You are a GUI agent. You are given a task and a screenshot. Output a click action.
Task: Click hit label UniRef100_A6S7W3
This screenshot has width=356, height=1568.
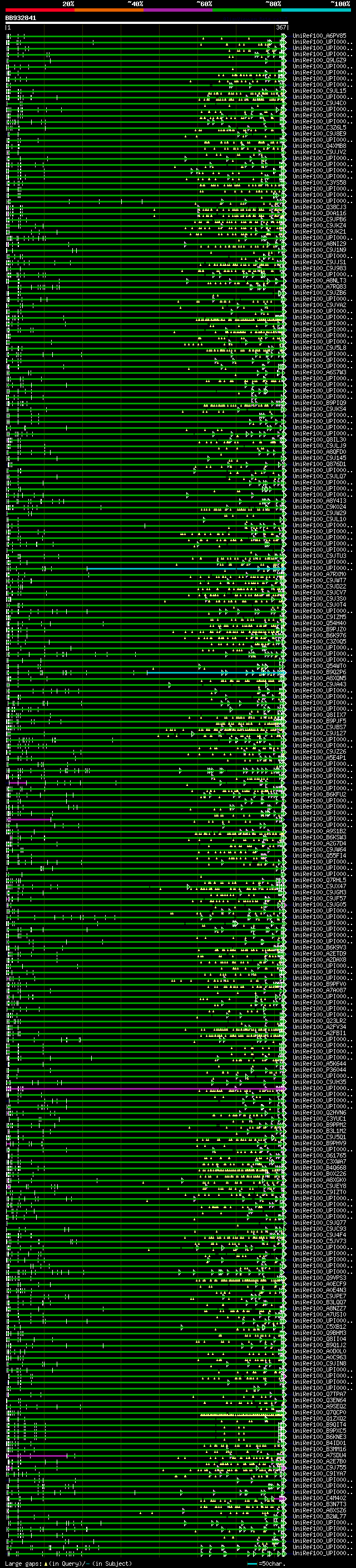[319, 373]
